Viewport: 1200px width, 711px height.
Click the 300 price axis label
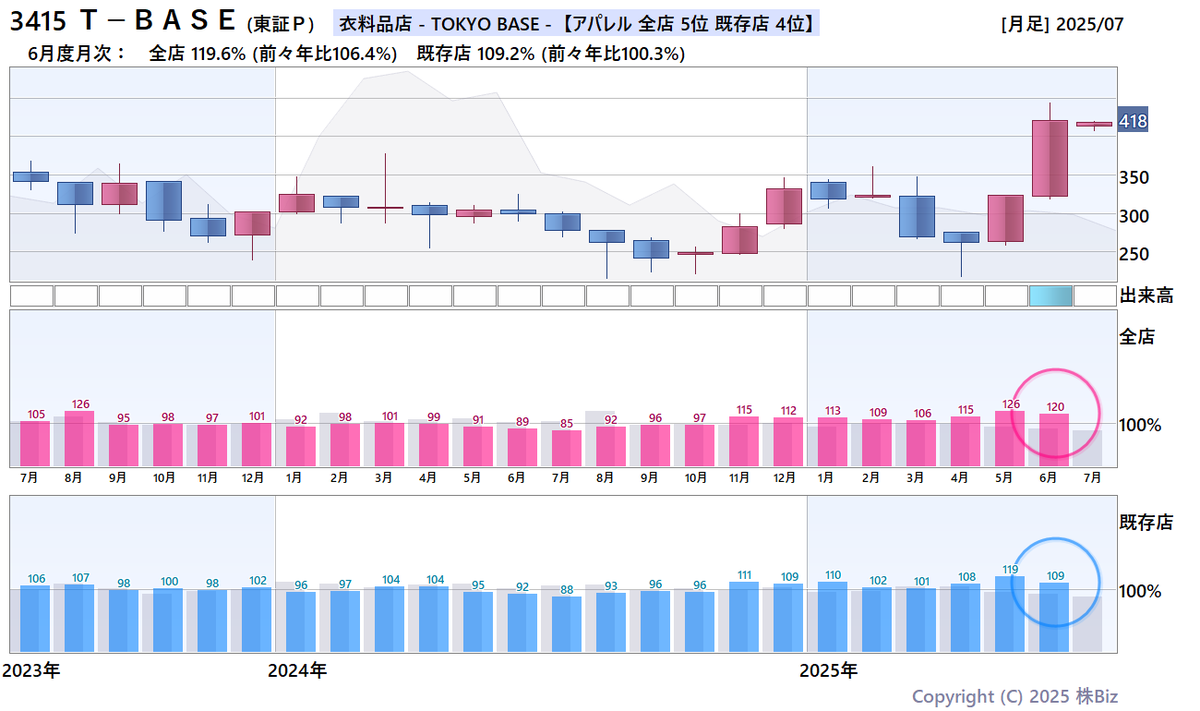pyautogui.click(x=1133, y=216)
